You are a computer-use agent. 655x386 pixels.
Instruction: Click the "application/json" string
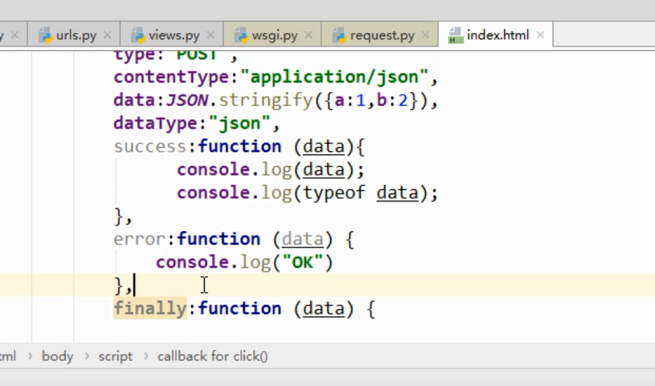pos(335,77)
